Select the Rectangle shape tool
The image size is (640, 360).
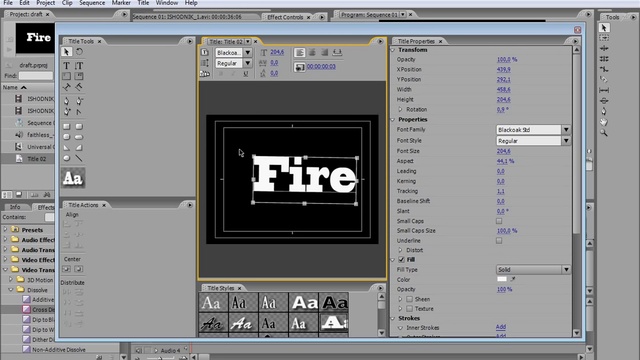tap(67, 127)
